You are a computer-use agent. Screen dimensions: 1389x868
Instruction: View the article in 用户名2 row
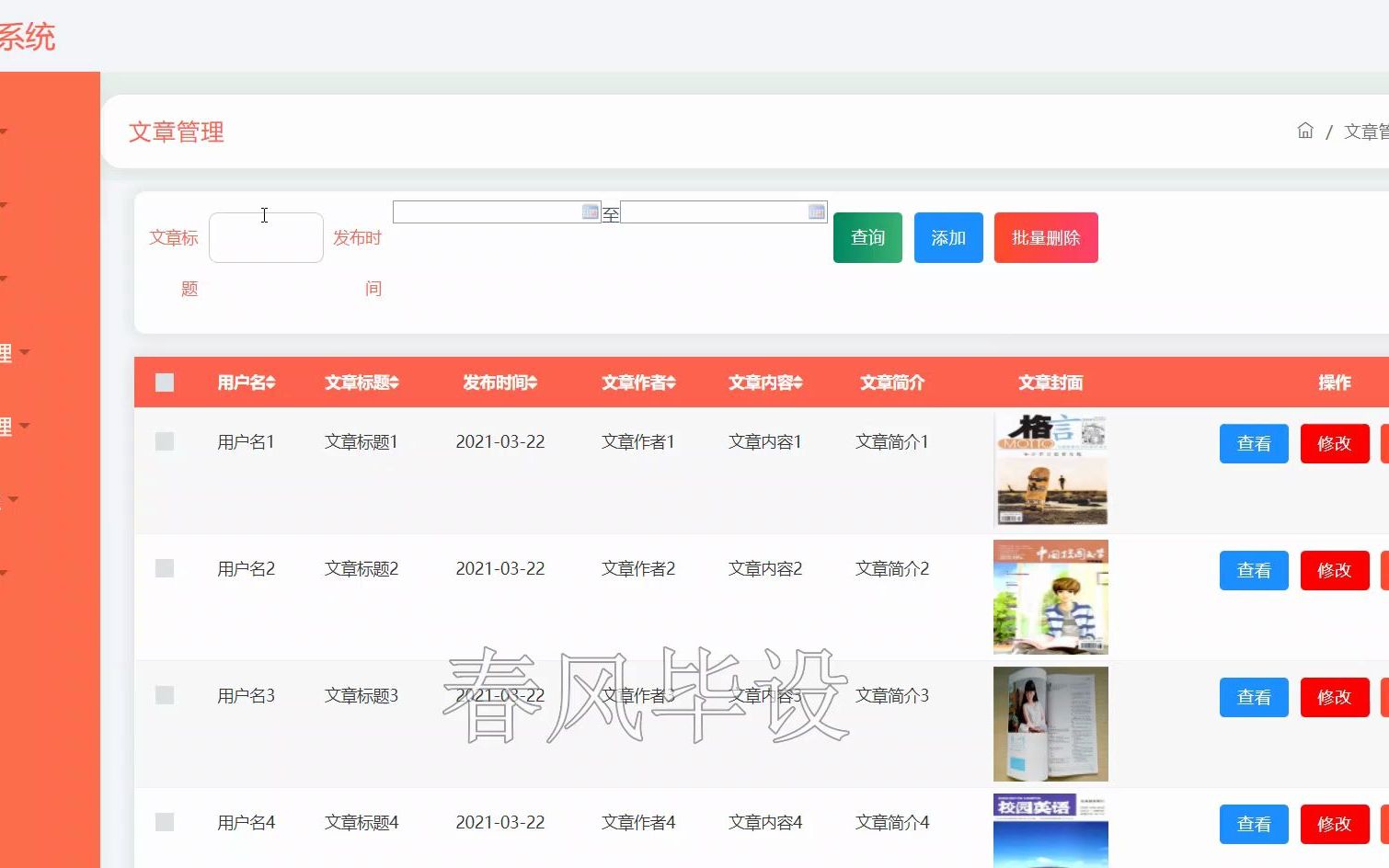[1254, 570]
